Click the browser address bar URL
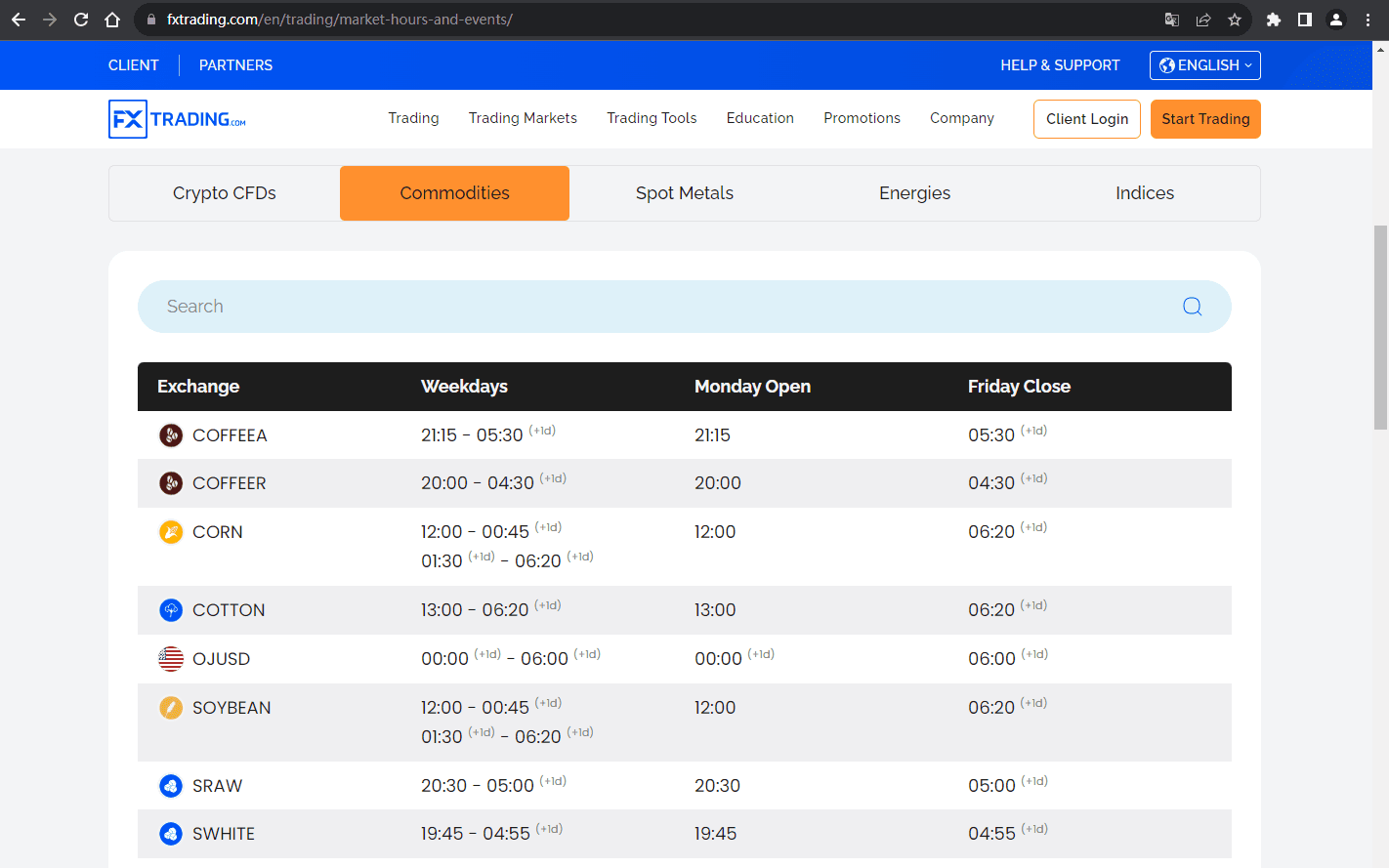The height and width of the screenshot is (868, 1389). 340,20
